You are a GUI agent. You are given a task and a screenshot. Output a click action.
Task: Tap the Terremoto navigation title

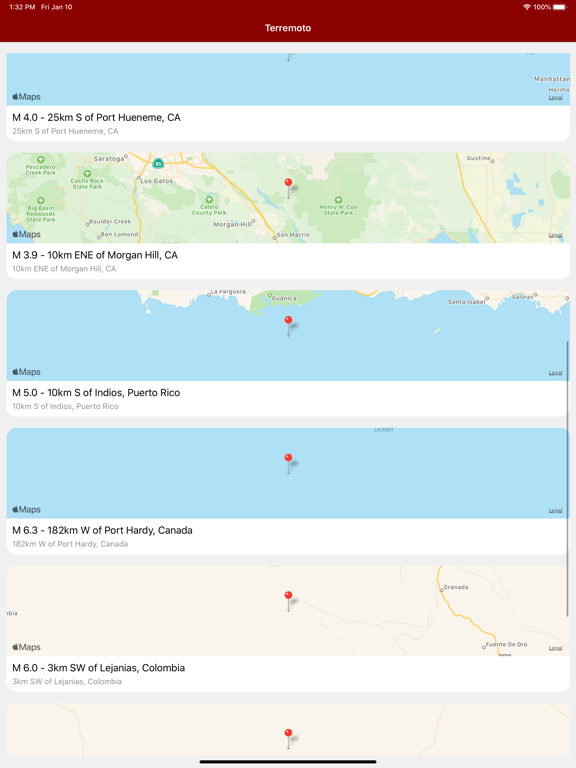click(288, 28)
